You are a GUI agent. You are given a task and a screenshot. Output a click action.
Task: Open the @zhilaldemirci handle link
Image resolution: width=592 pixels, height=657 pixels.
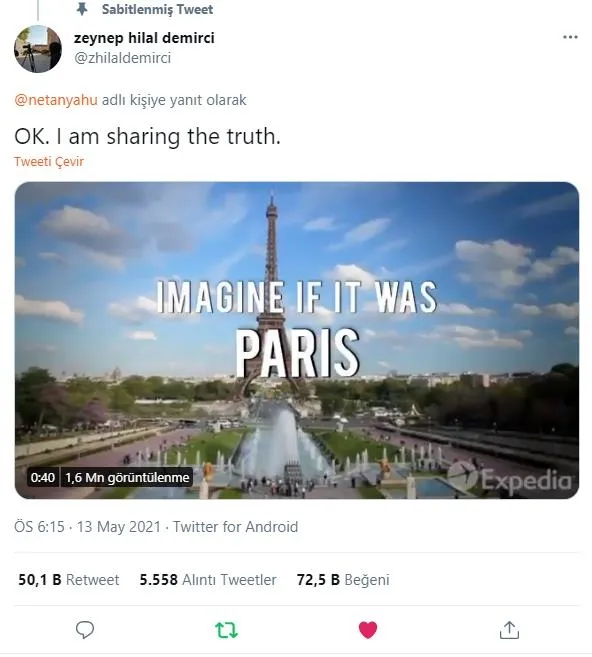(122, 58)
